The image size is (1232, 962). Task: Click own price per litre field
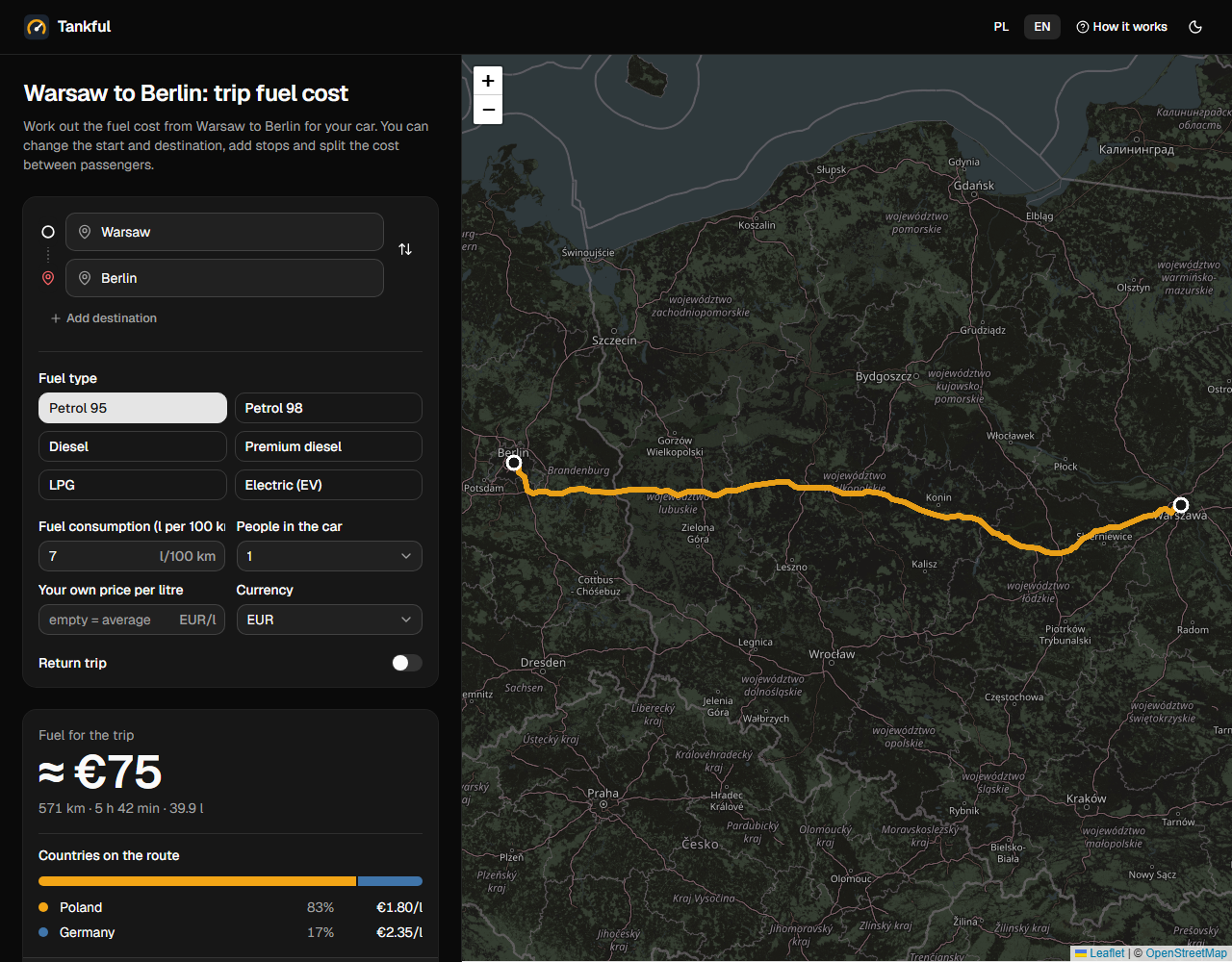(x=132, y=620)
